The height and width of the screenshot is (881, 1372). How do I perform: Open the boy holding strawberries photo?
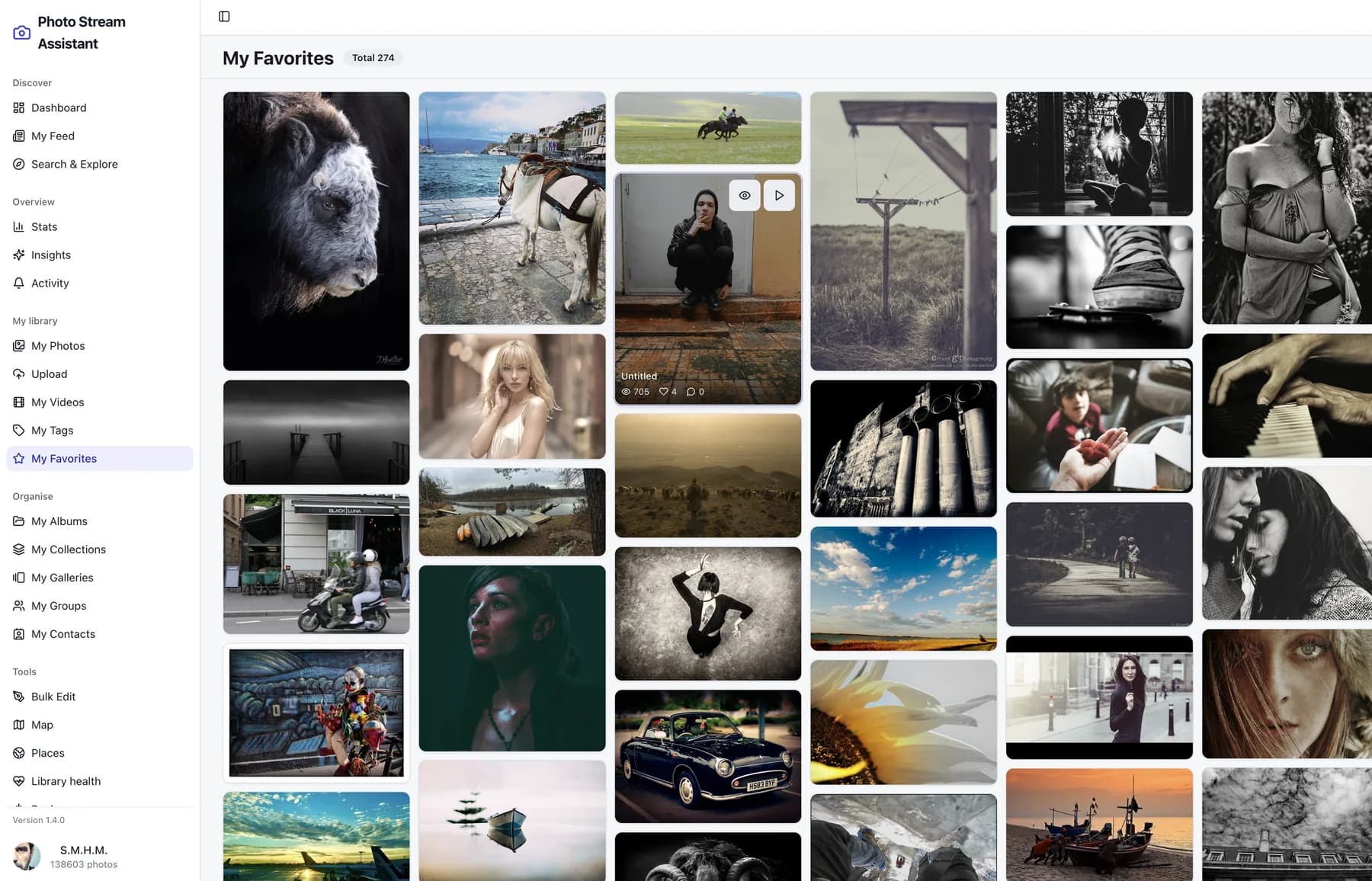coord(1099,425)
